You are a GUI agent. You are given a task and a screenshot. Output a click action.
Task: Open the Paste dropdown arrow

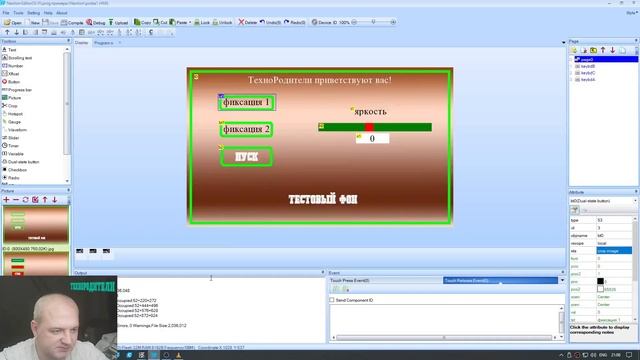(x=190, y=22)
